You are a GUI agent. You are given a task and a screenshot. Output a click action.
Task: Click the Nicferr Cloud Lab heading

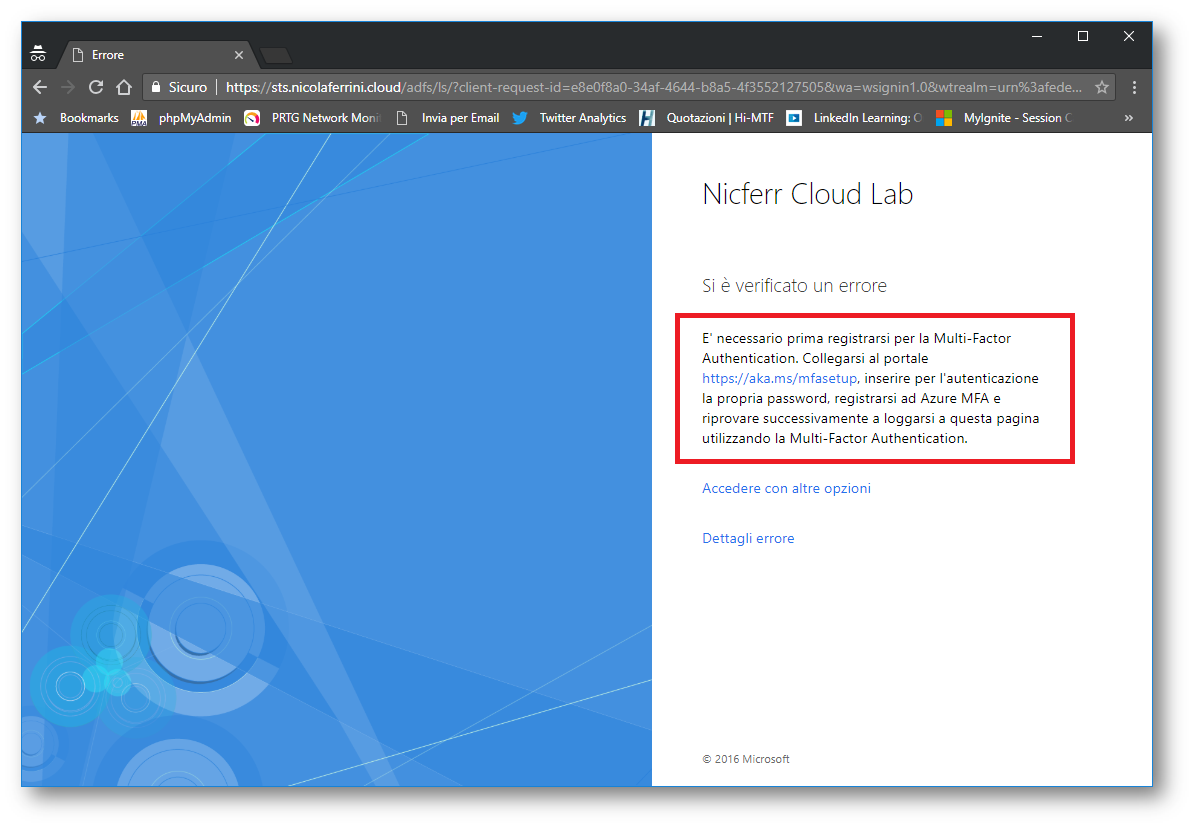pyautogui.click(x=807, y=194)
